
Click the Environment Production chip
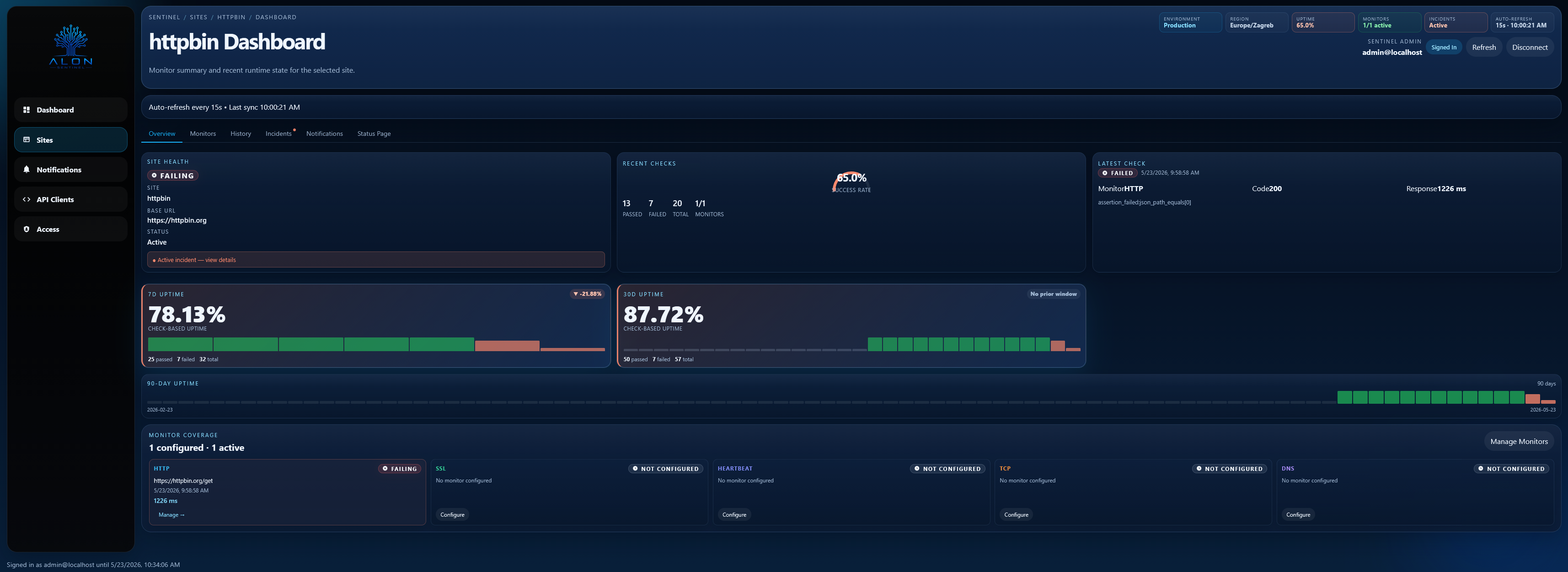tap(1190, 22)
